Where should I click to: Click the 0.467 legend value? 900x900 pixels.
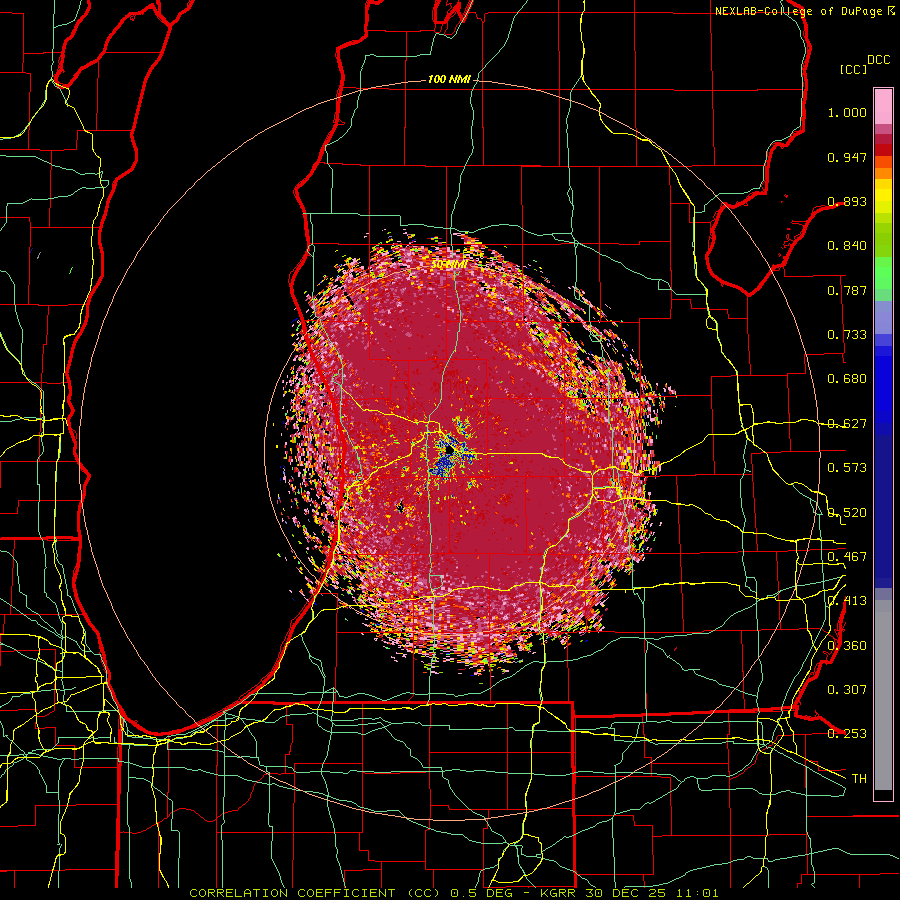coord(847,557)
